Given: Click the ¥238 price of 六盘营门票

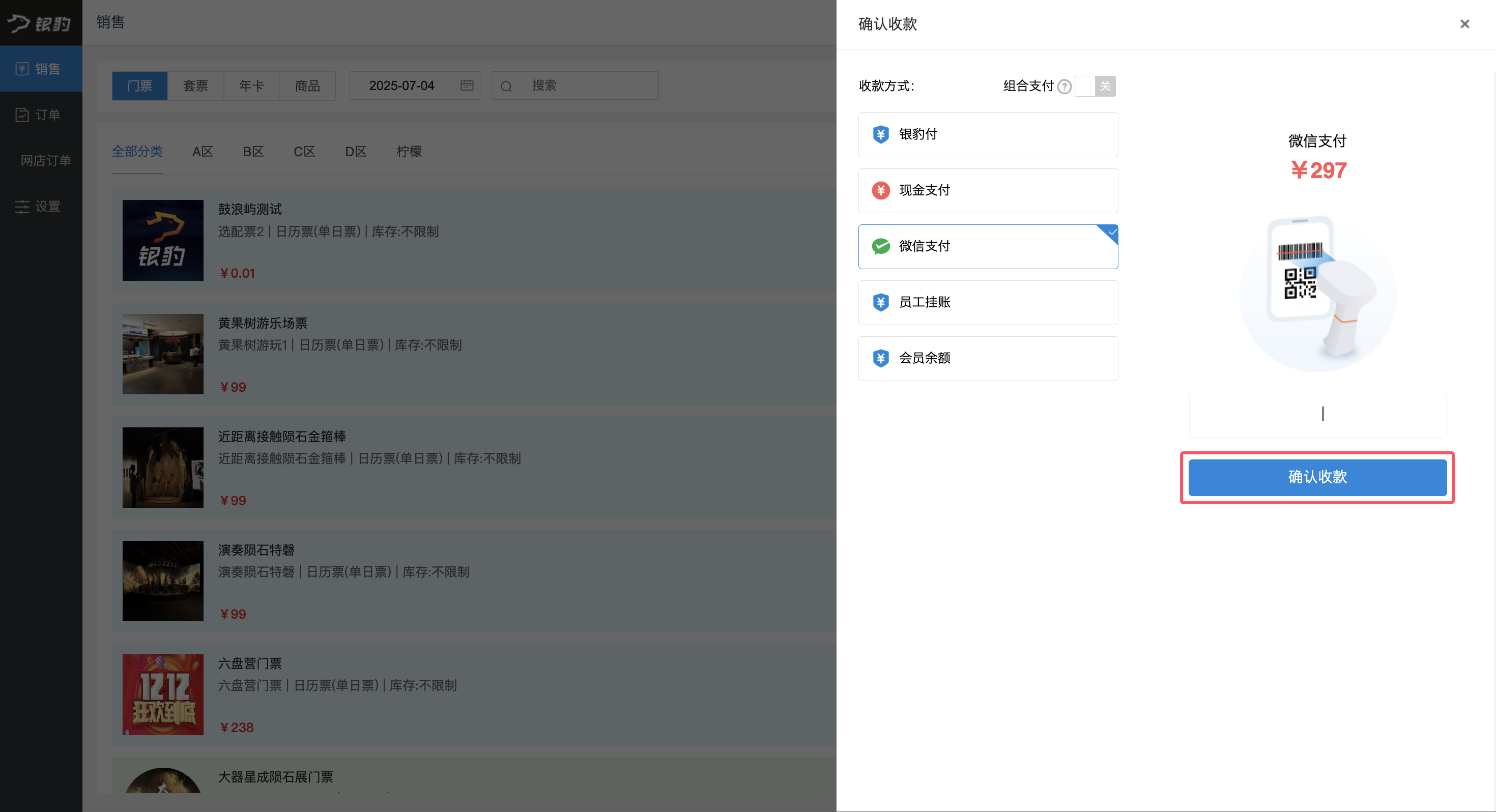Looking at the screenshot, I should pyautogui.click(x=237, y=727).
